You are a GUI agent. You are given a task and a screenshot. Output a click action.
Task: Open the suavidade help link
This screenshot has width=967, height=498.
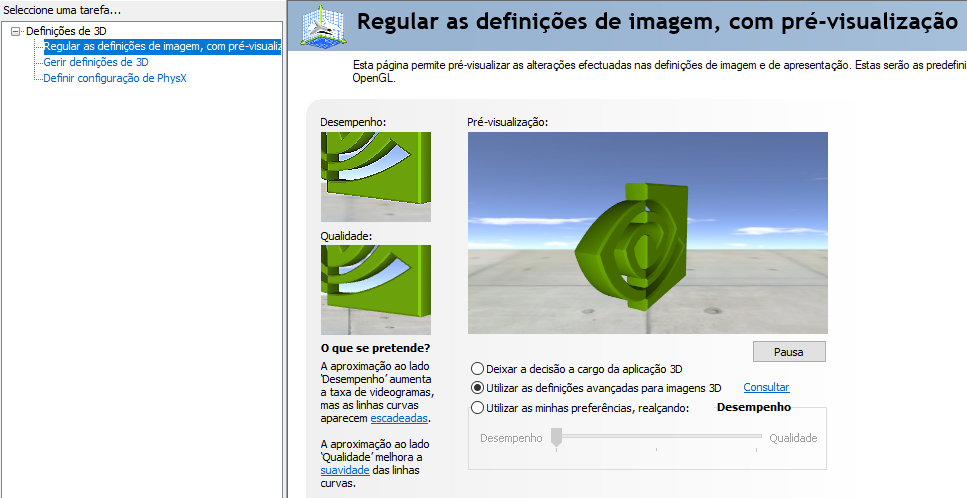click(345, 470)
